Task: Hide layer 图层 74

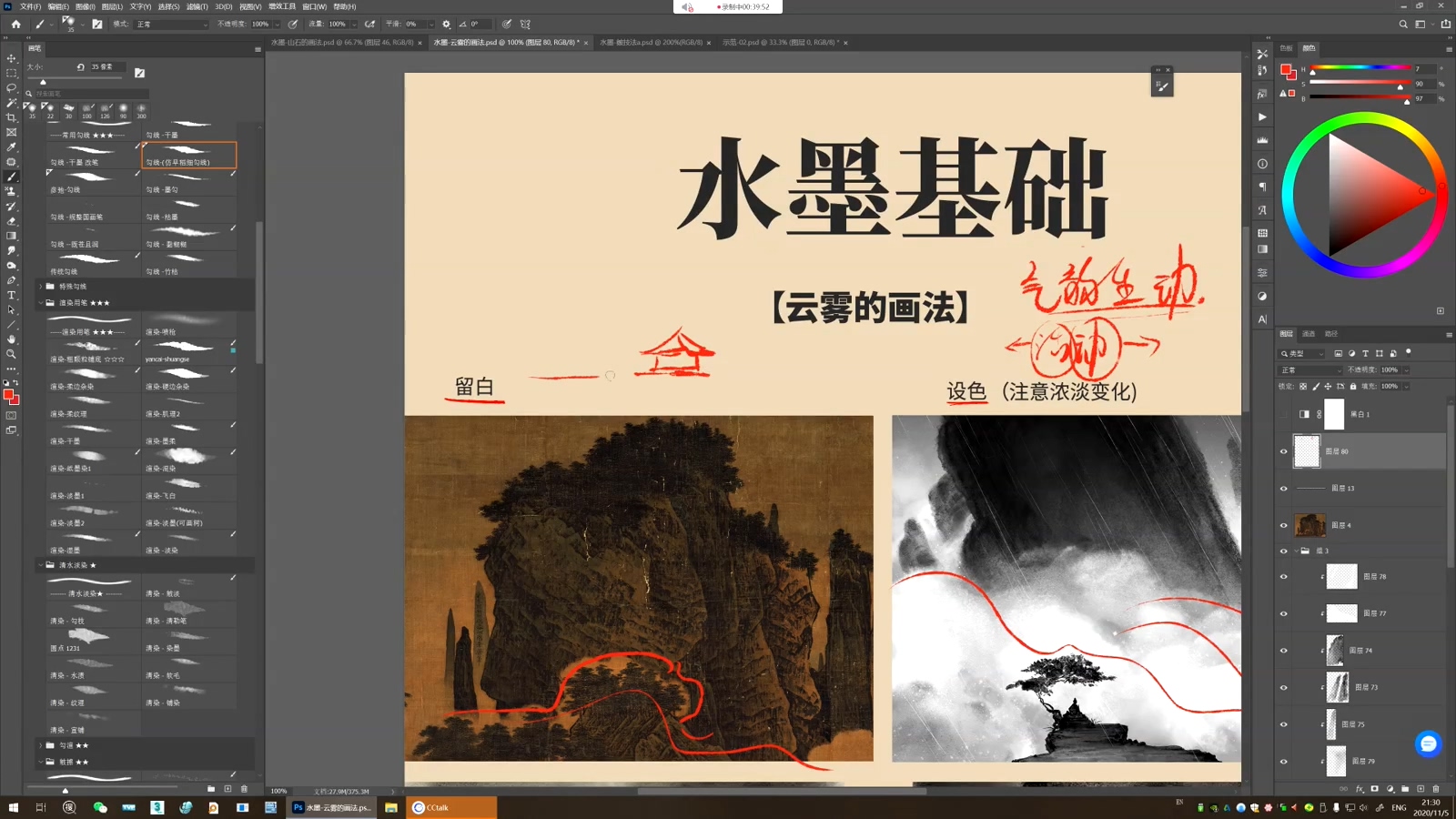Action: (1284, 651)
